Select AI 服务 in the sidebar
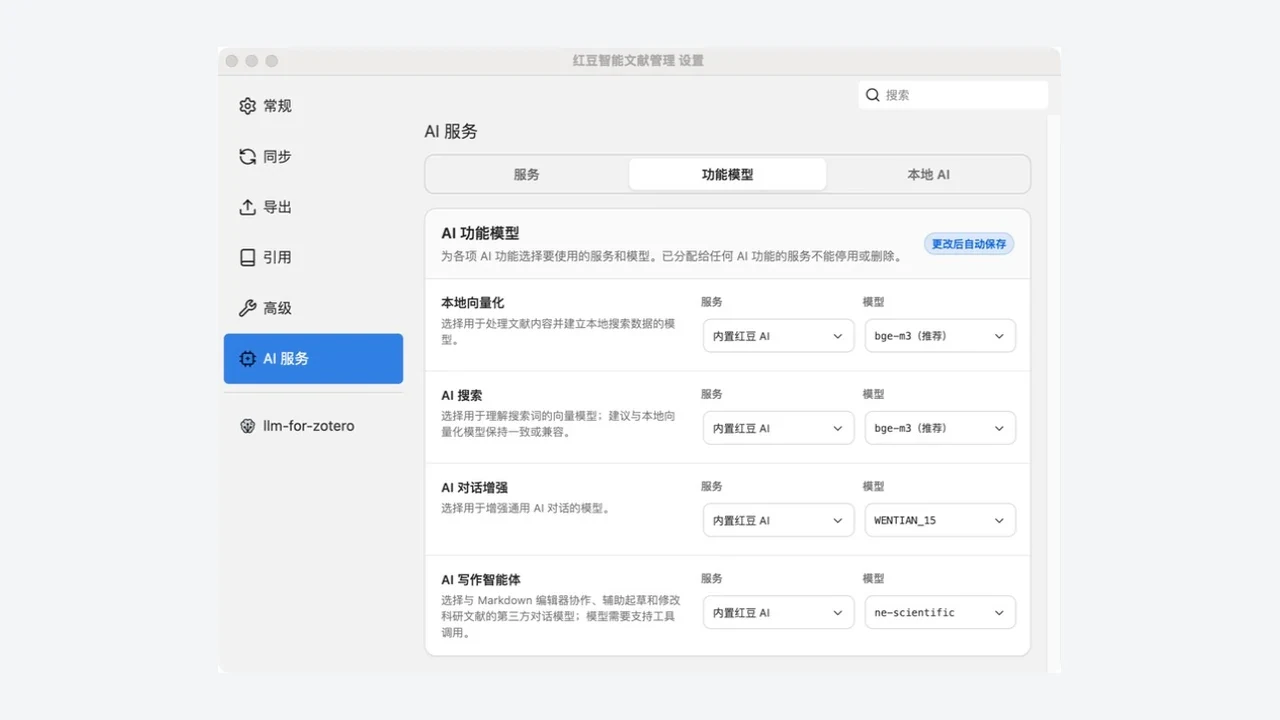 point(313,359)
